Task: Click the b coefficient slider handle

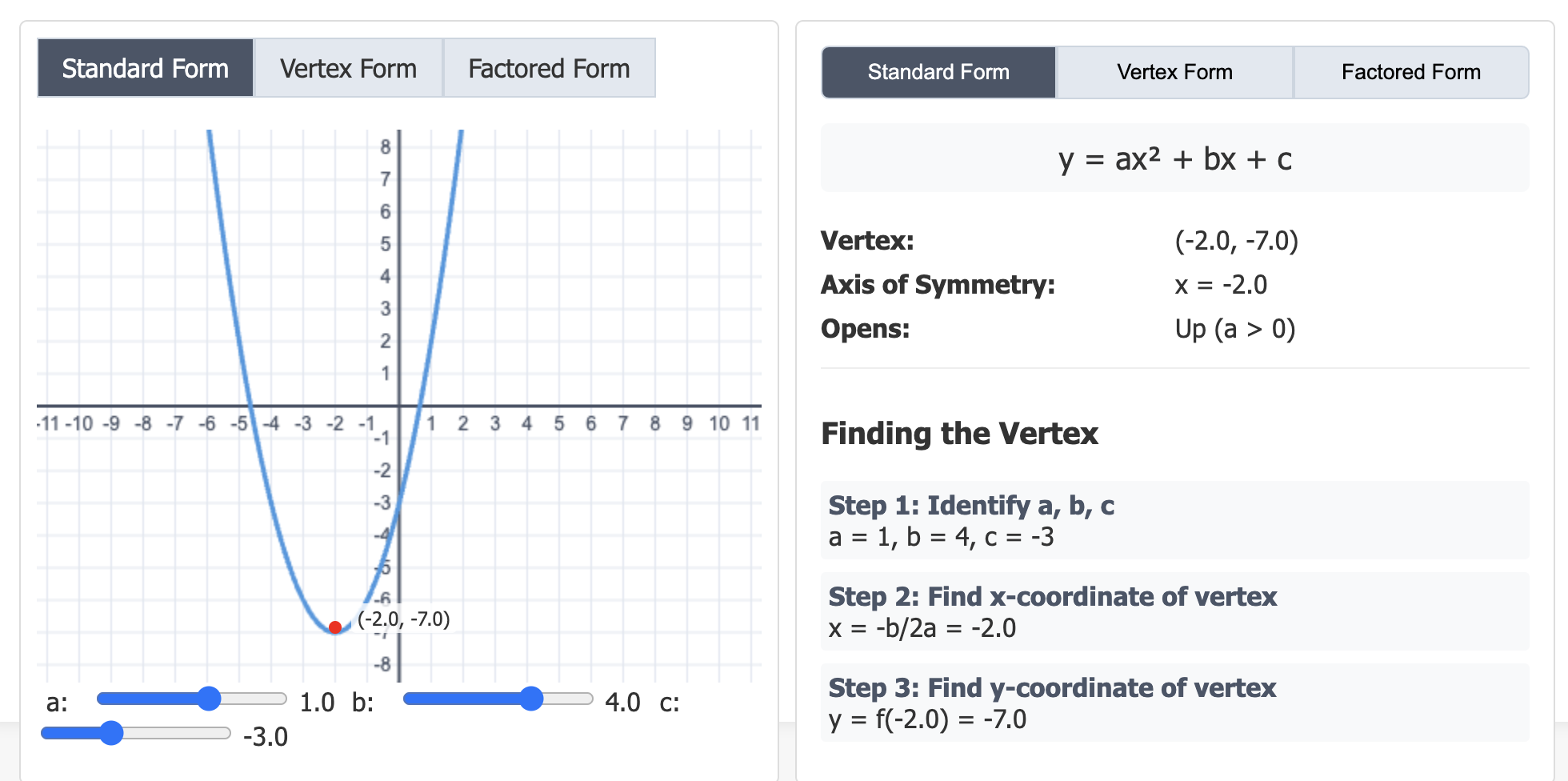Action: 531,699
